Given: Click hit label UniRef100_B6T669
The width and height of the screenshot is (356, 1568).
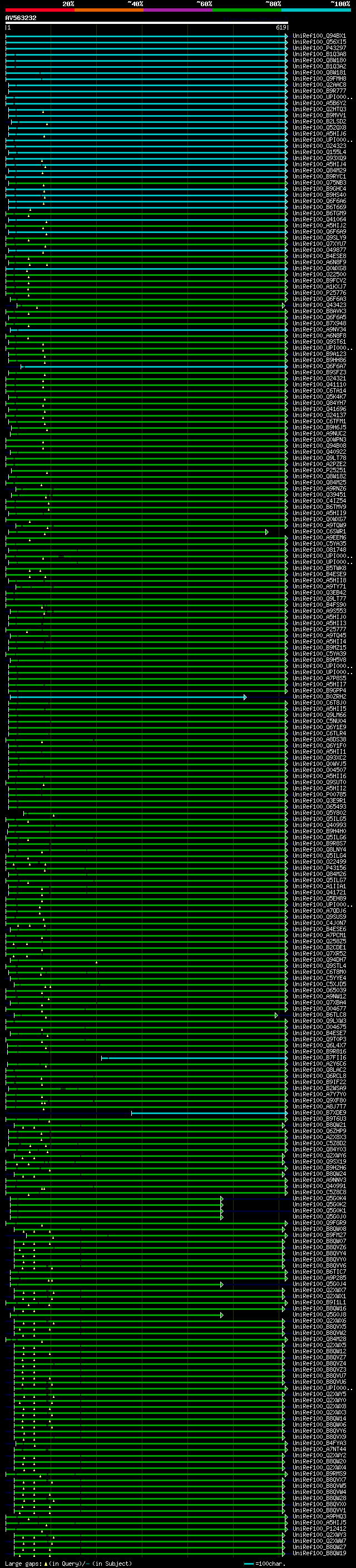Looking at the screenshot, I should [x=319, y=207].
